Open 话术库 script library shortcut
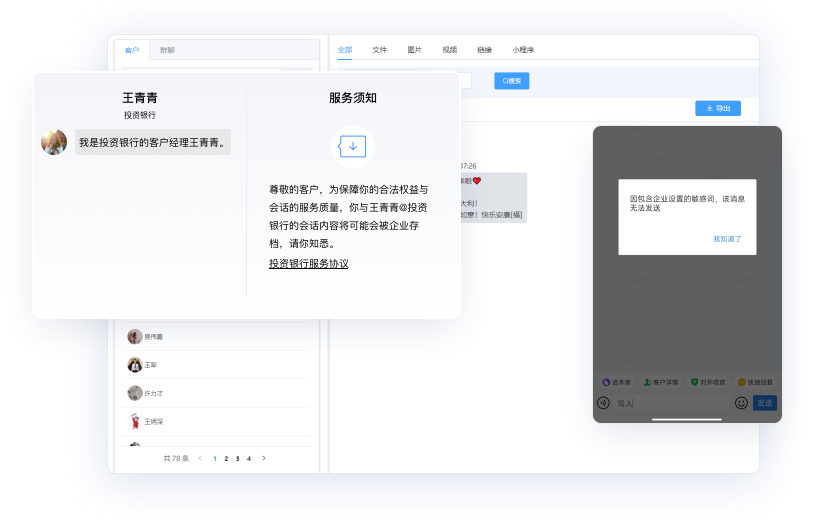 (618, 382)
